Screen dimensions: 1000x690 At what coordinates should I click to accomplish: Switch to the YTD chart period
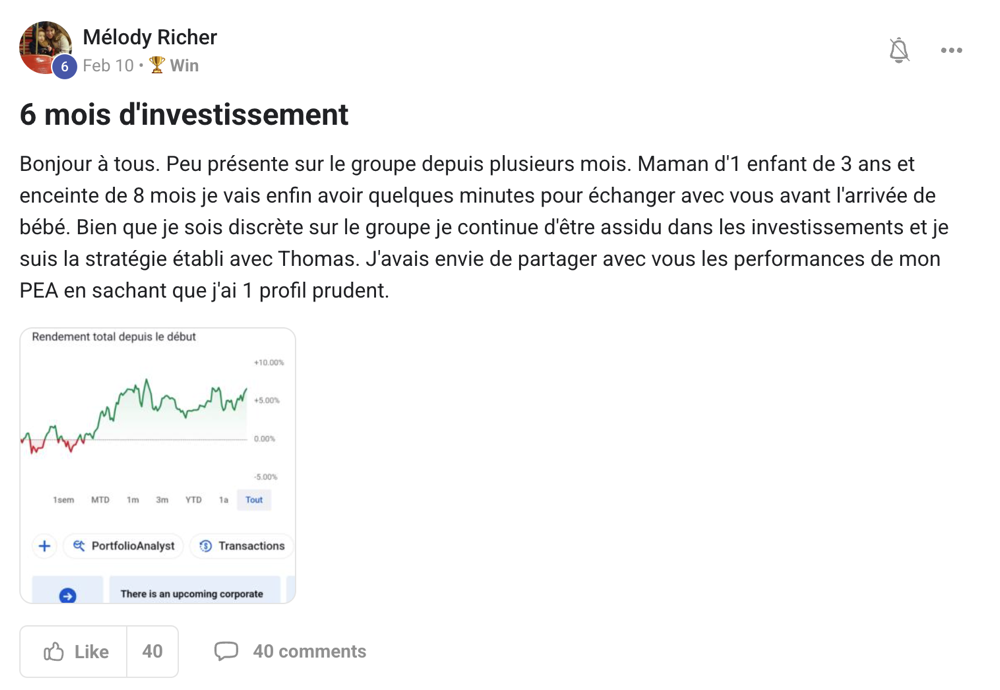point(193,500)
